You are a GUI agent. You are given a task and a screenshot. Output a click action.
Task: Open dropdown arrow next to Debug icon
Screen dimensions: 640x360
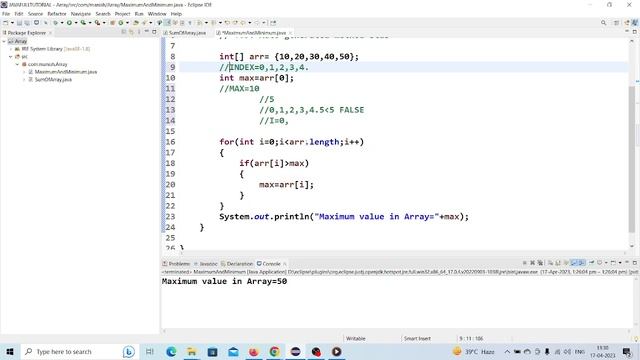(62, 23)
